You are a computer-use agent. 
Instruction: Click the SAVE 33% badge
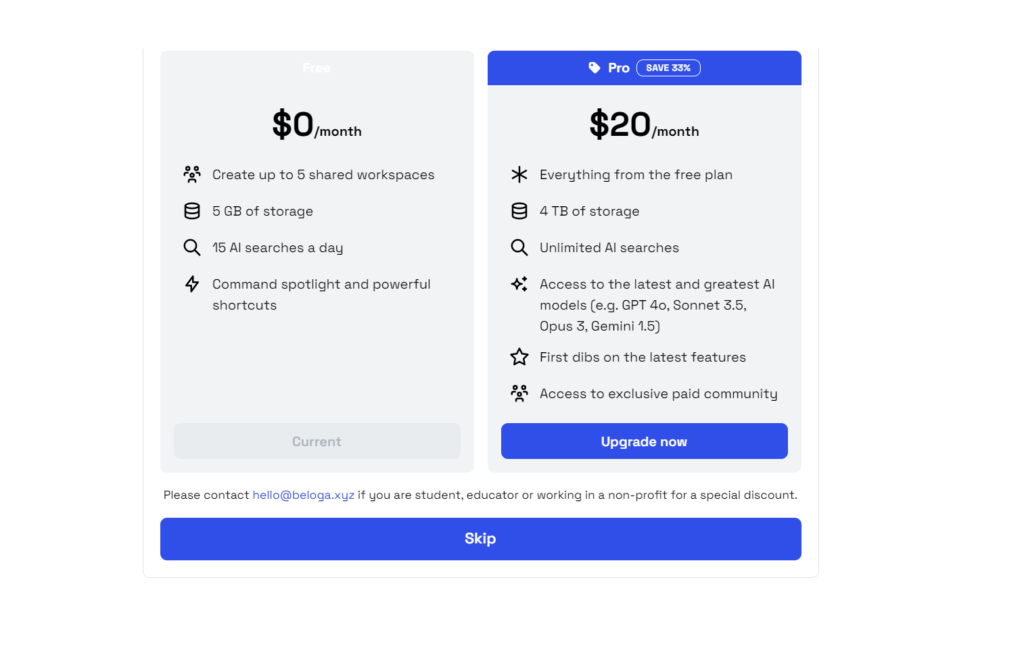(668, 68)
